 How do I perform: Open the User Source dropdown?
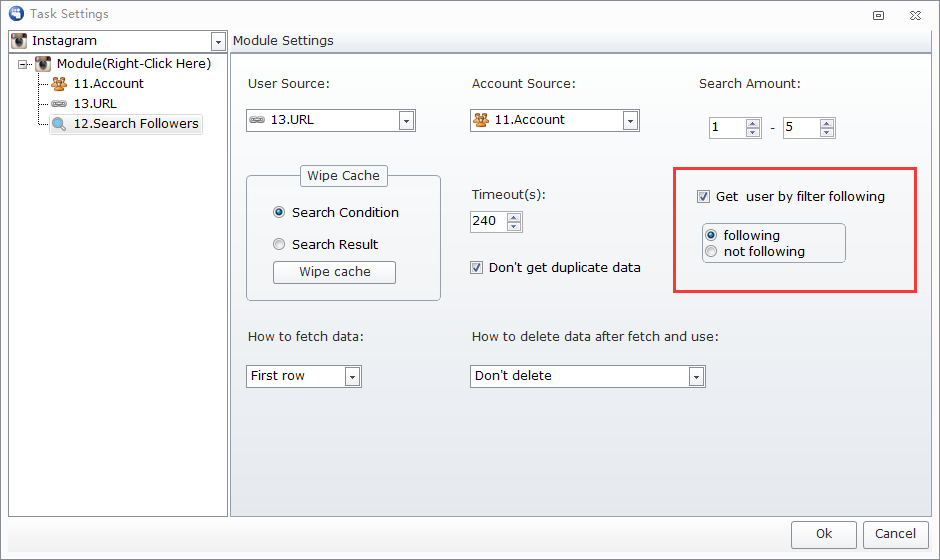(x=406, y=120)
